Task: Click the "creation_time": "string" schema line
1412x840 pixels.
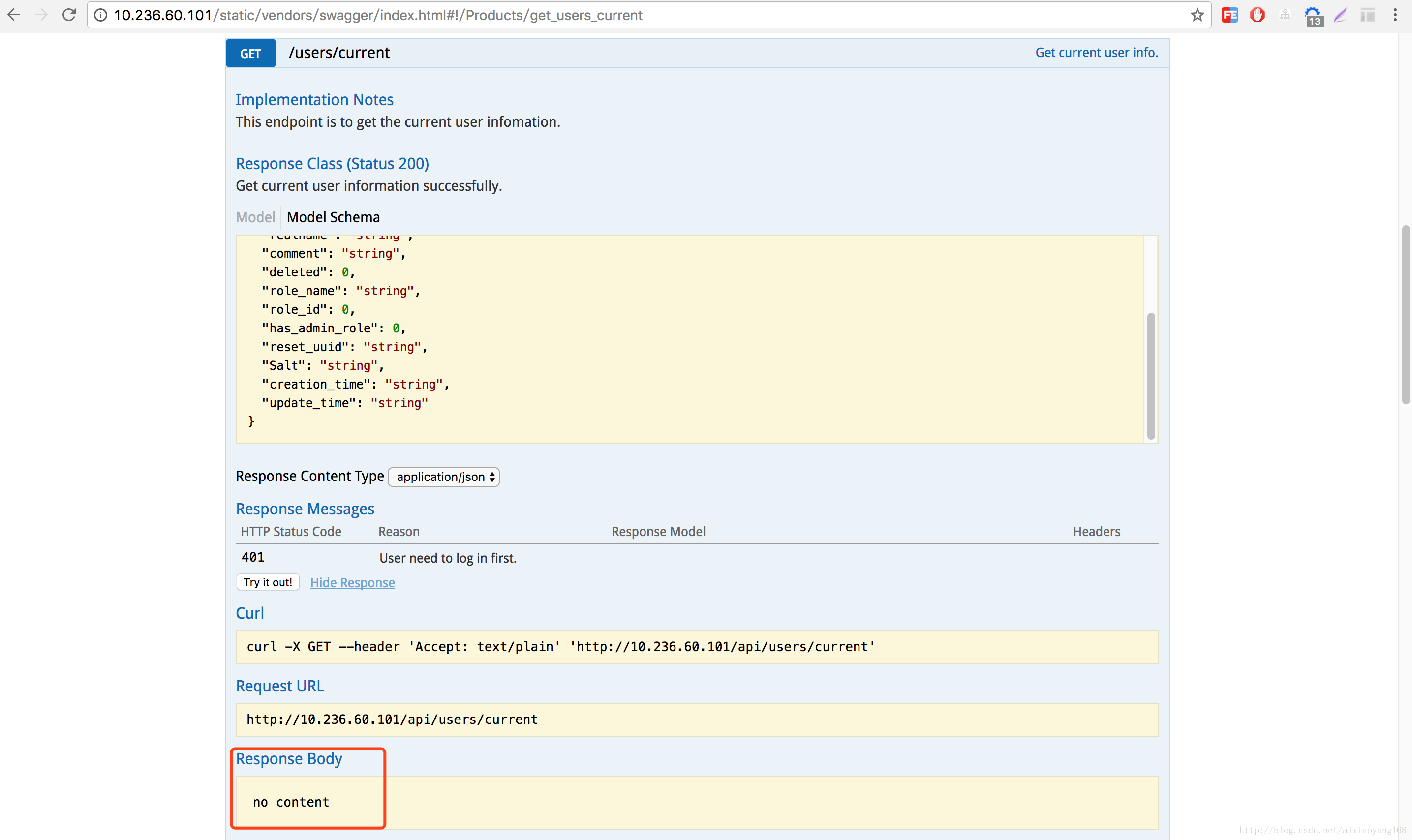Action: click(355, 384)
